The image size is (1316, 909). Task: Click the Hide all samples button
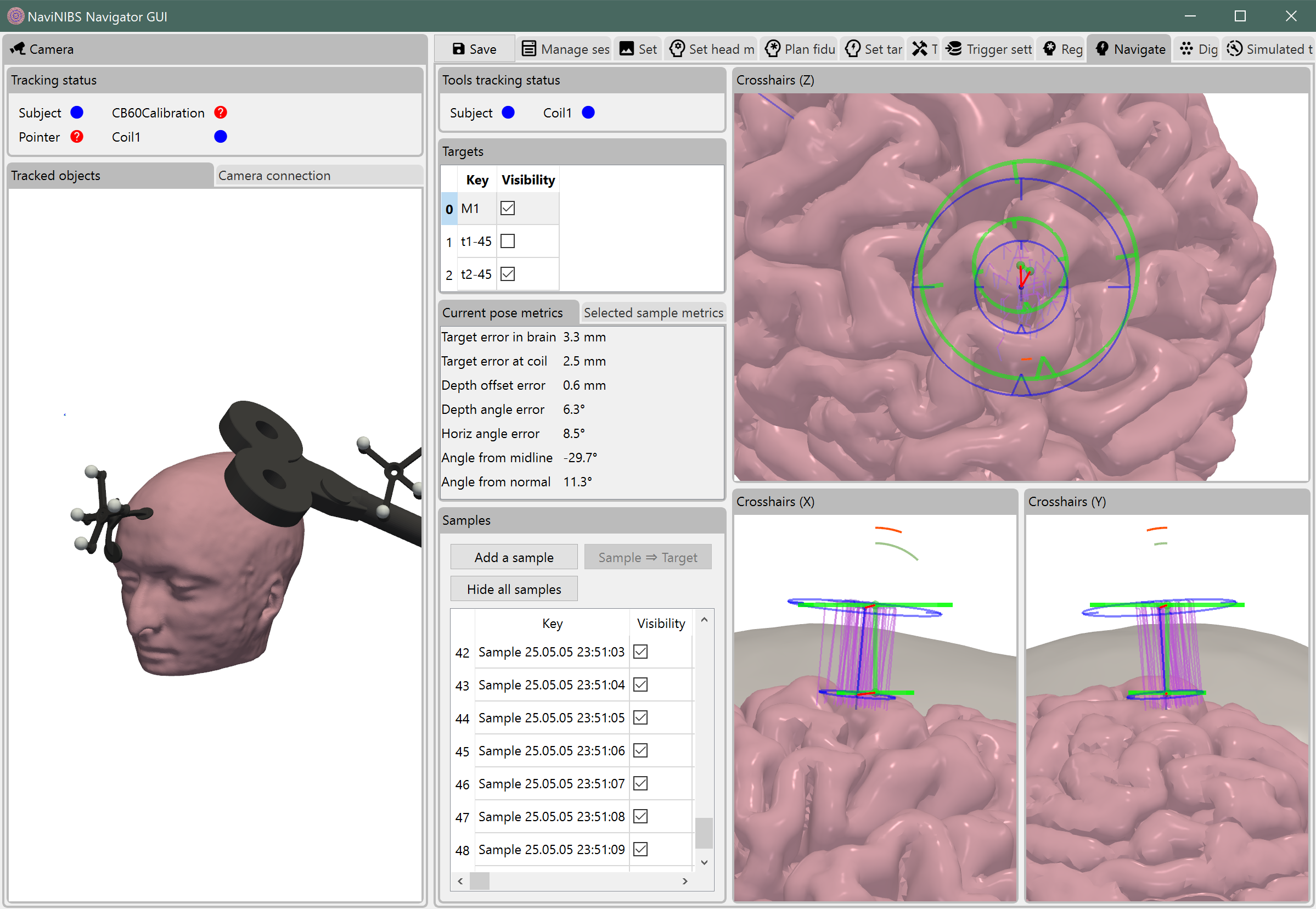tap(514, 590)
